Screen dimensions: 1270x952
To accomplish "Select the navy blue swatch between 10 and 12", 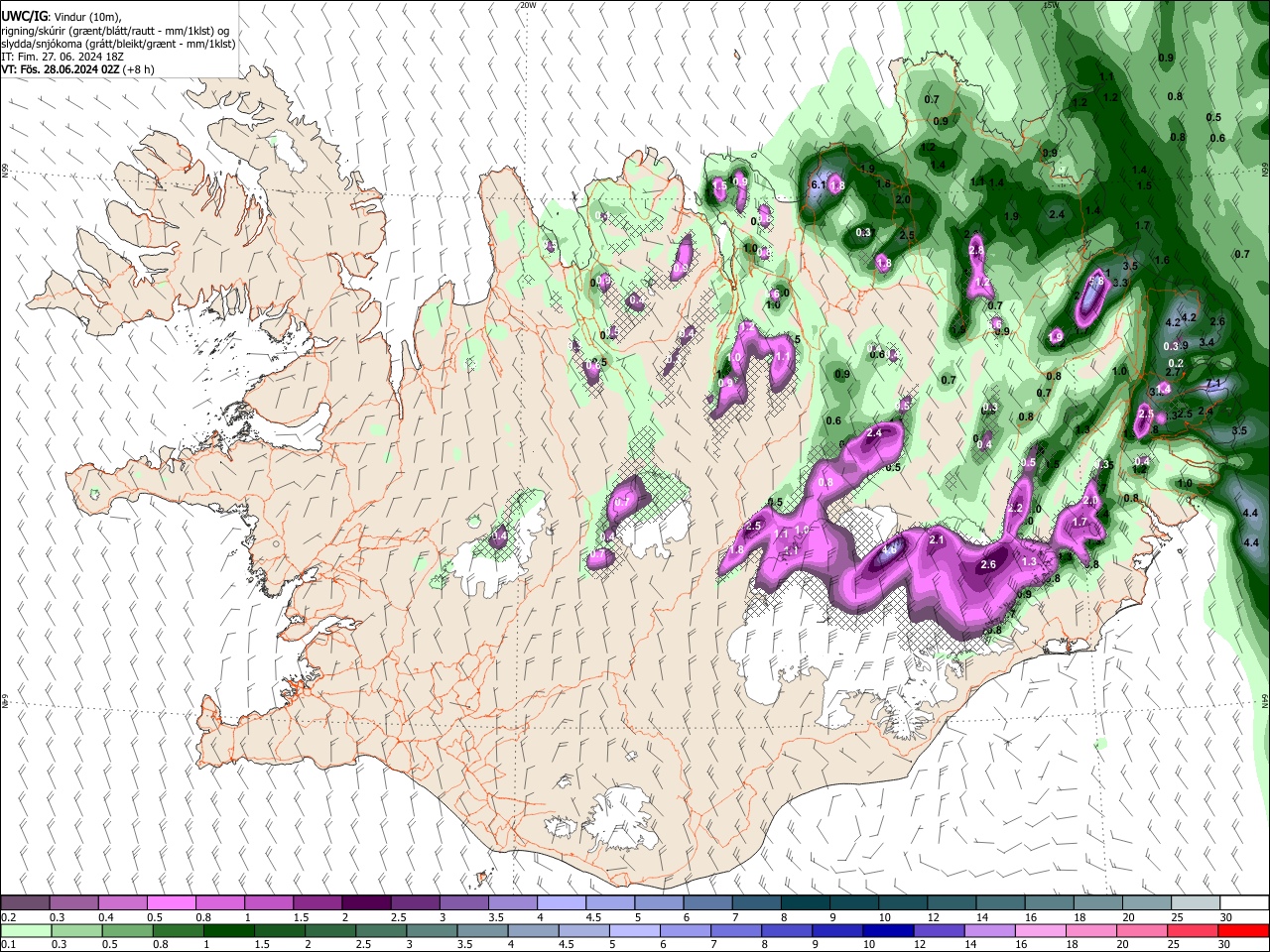I will (887, 931).
